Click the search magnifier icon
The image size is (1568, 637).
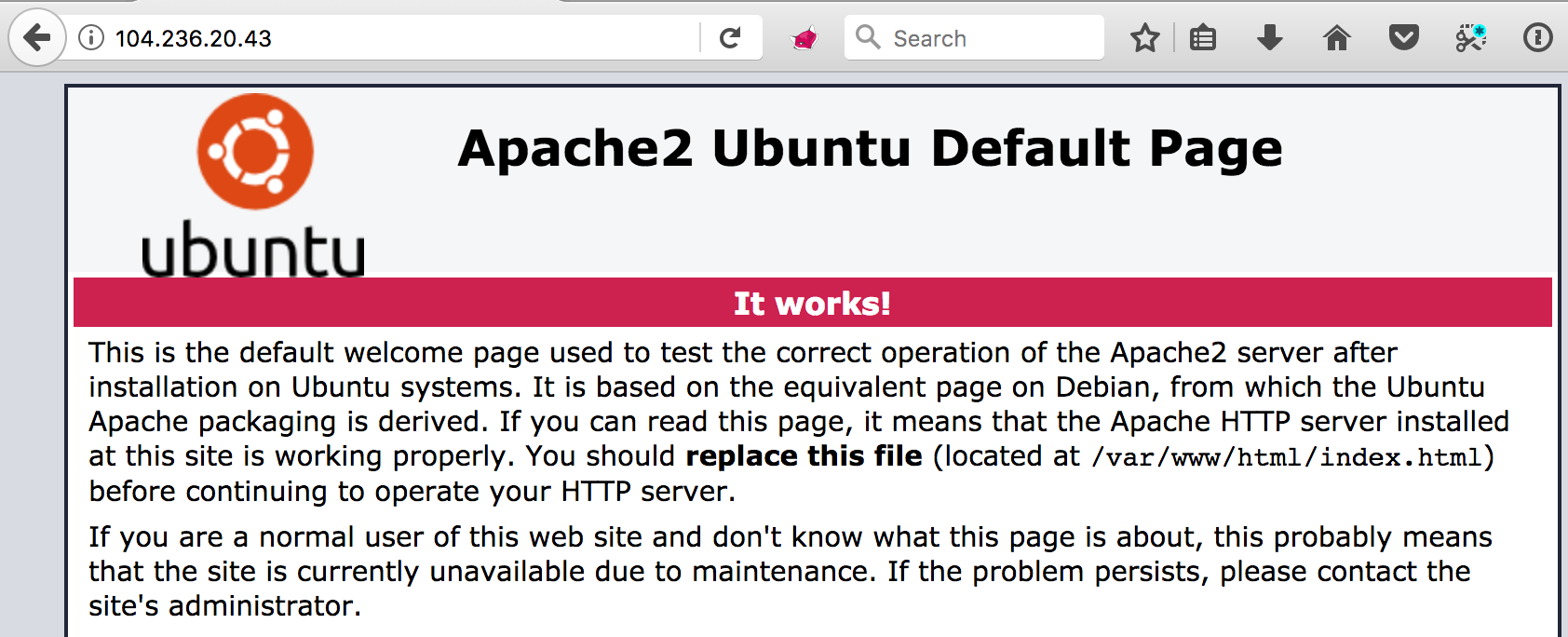tap(868, 37)
